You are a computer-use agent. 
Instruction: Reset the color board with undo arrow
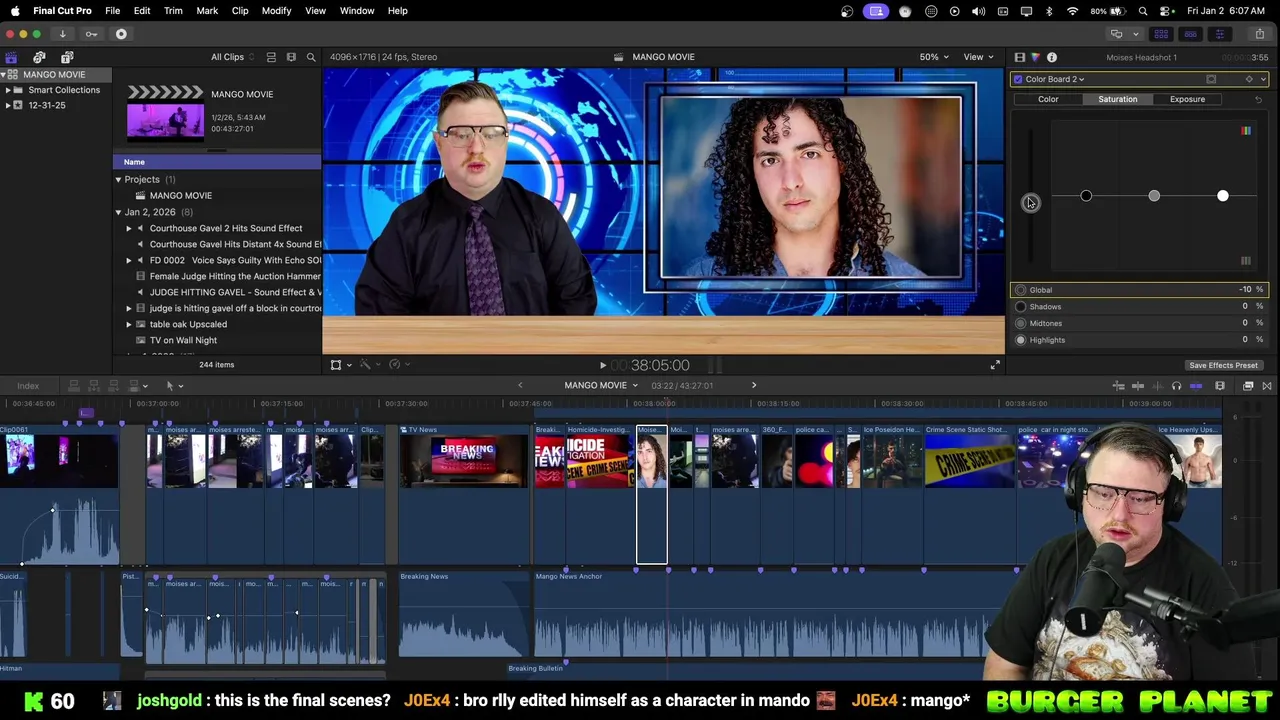(x=1258, y=99)
